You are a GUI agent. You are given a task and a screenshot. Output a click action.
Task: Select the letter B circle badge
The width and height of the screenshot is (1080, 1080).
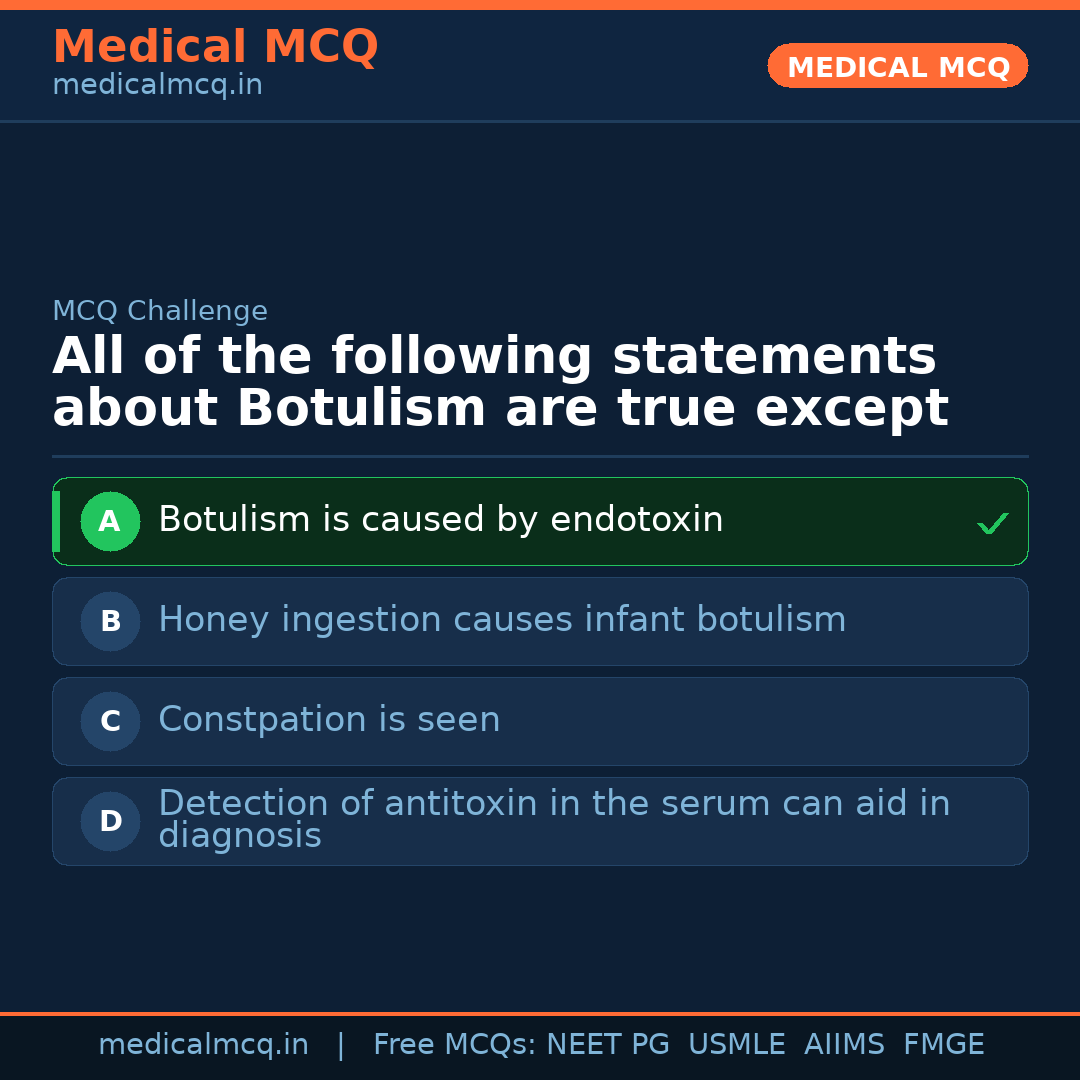(110, 621)
